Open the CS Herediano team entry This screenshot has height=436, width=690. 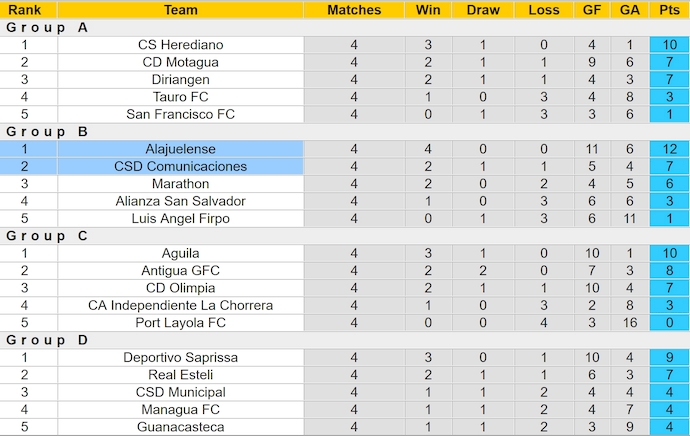pyautogui.click(x=180, y=45)
